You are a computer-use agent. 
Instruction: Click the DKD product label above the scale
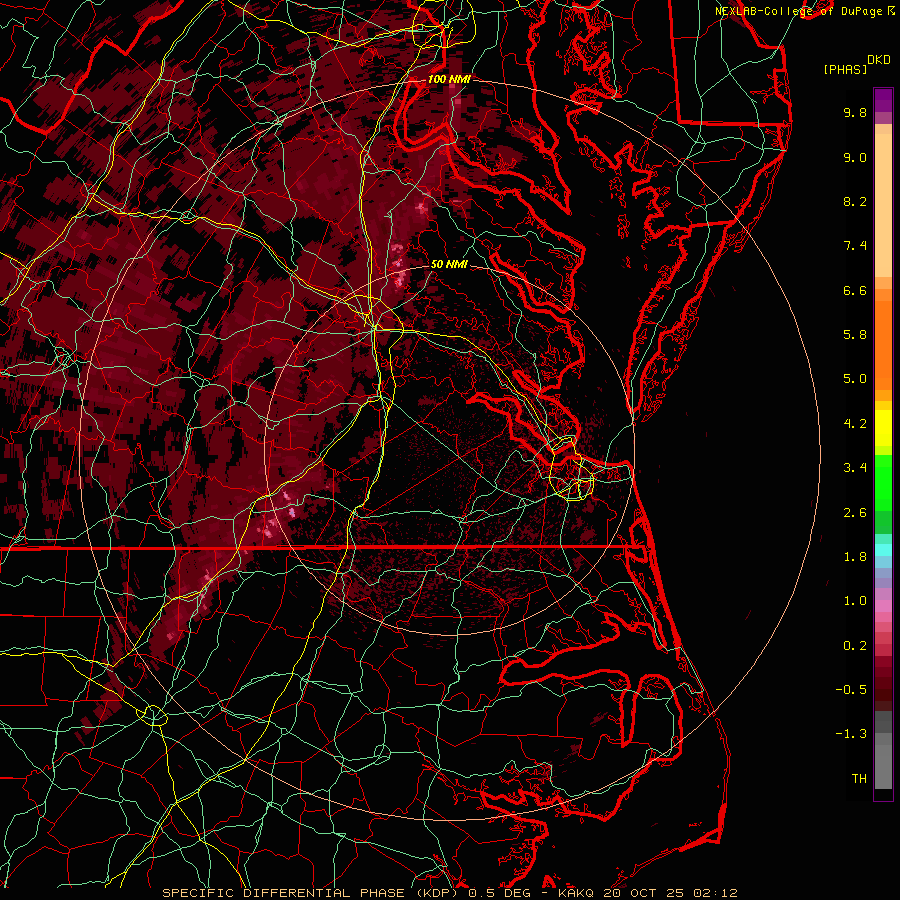click(x=878, y=60)
